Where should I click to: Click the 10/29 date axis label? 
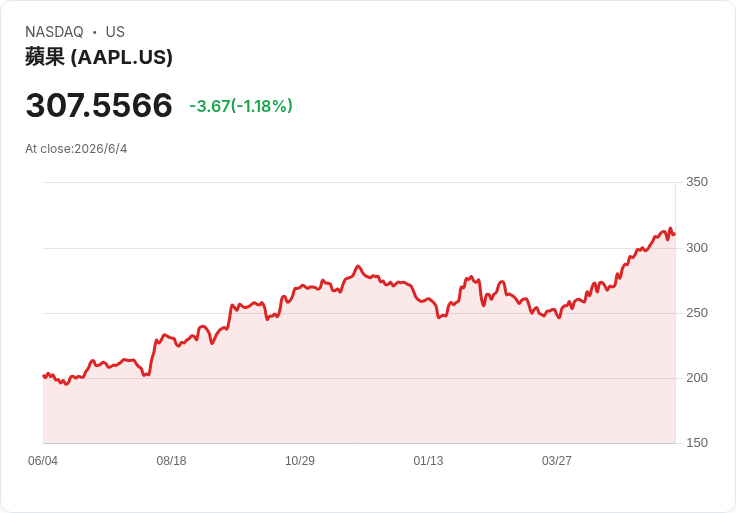tap(300, 460)
